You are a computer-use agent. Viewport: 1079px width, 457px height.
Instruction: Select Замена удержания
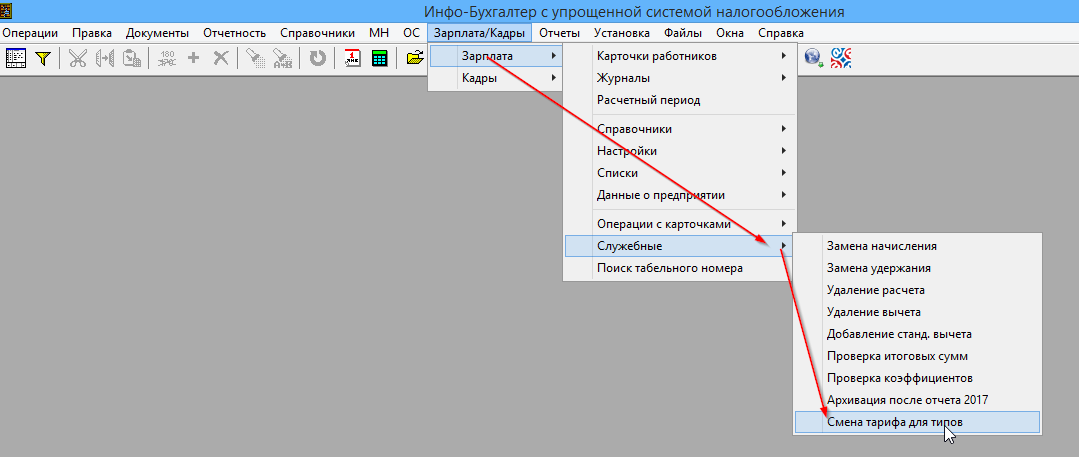(917, 268)
